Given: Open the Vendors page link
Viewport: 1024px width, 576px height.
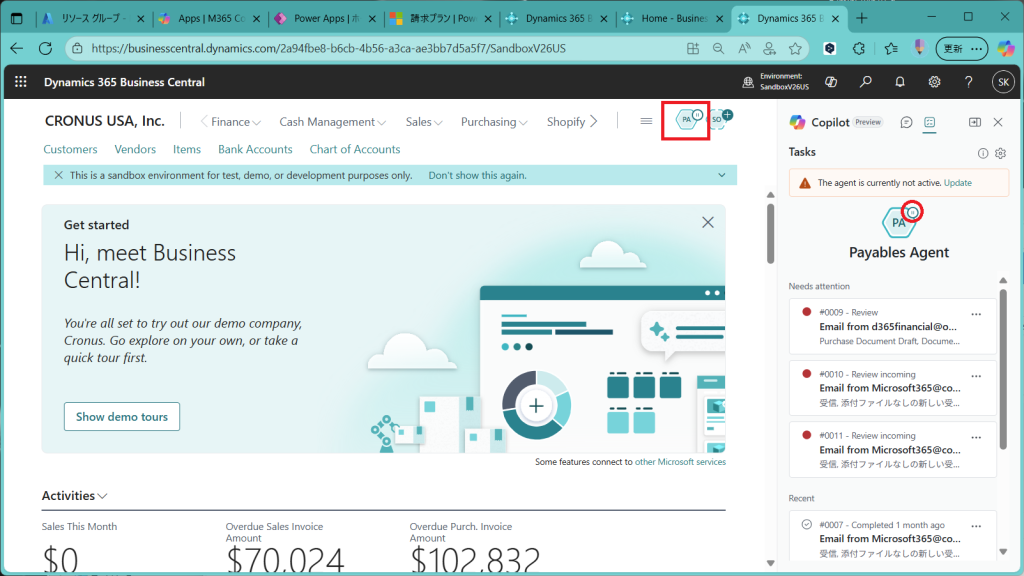Looking at the screenshot, I should point(135,149).
